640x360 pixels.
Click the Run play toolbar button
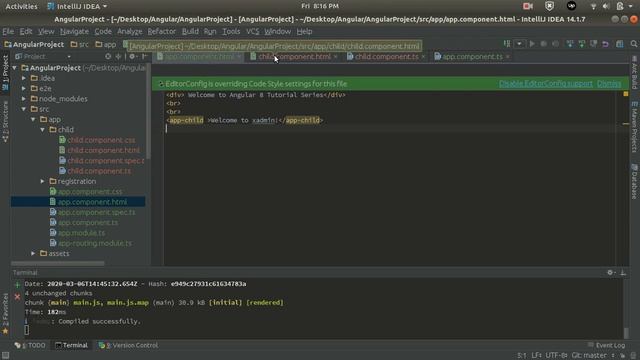point(532,44)
